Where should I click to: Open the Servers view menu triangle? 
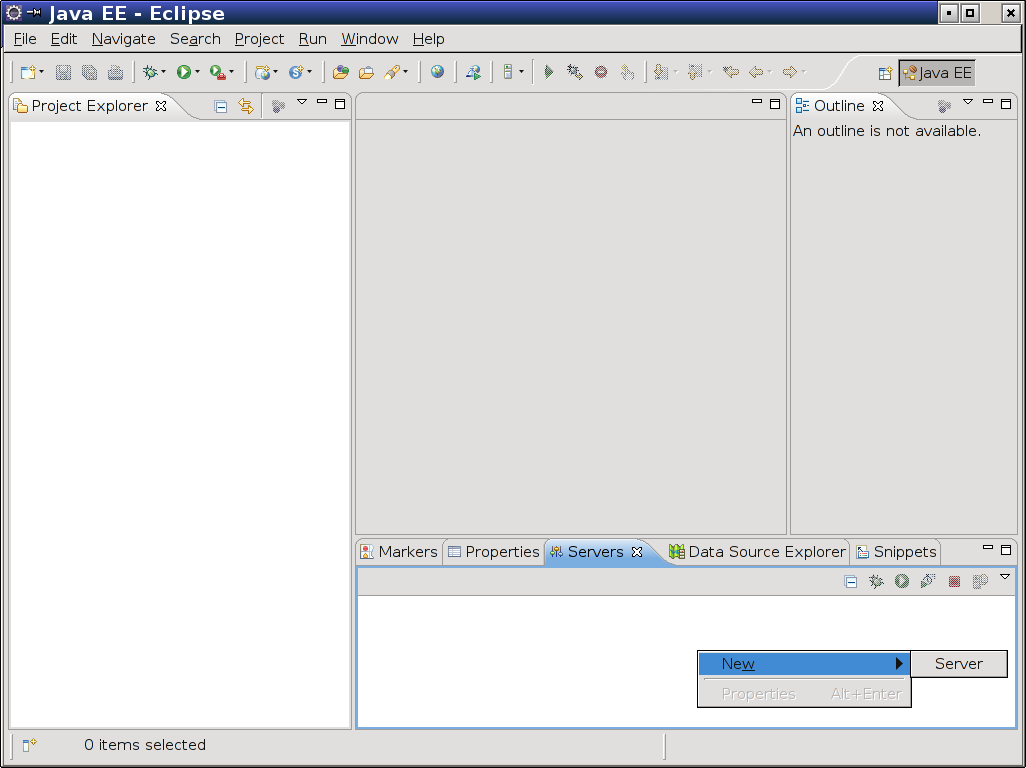(1005, 577)
